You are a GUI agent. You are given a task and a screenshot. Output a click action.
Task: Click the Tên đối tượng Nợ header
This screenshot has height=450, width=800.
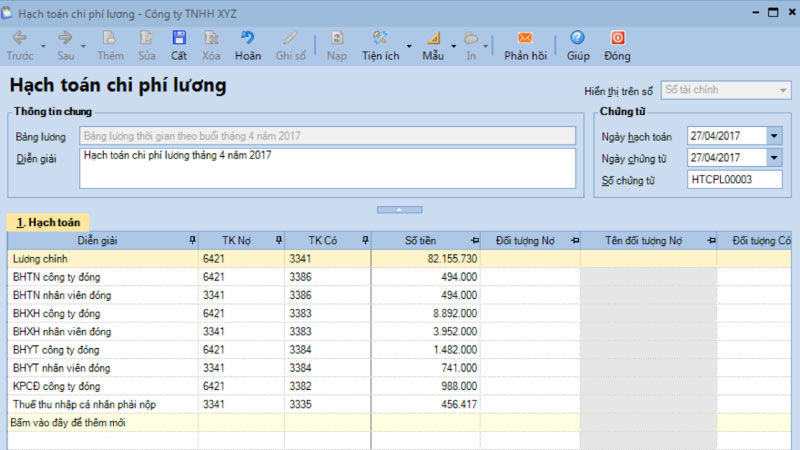coord(643,240)
